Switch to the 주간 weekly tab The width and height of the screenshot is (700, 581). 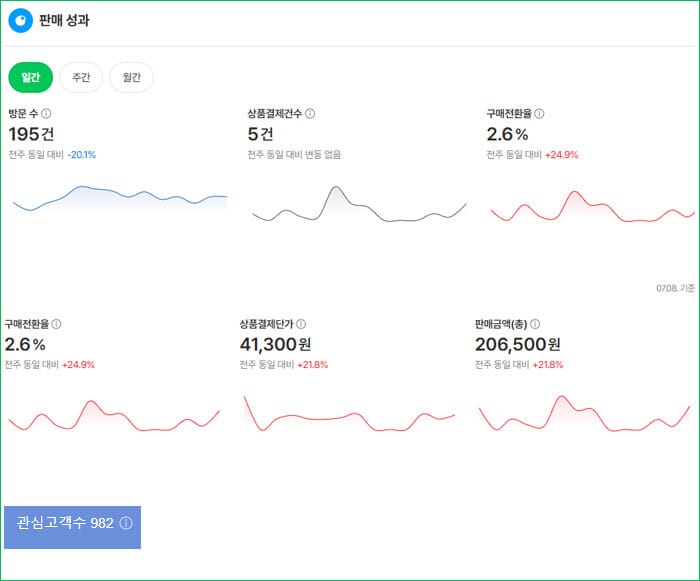tap(81, 77)
